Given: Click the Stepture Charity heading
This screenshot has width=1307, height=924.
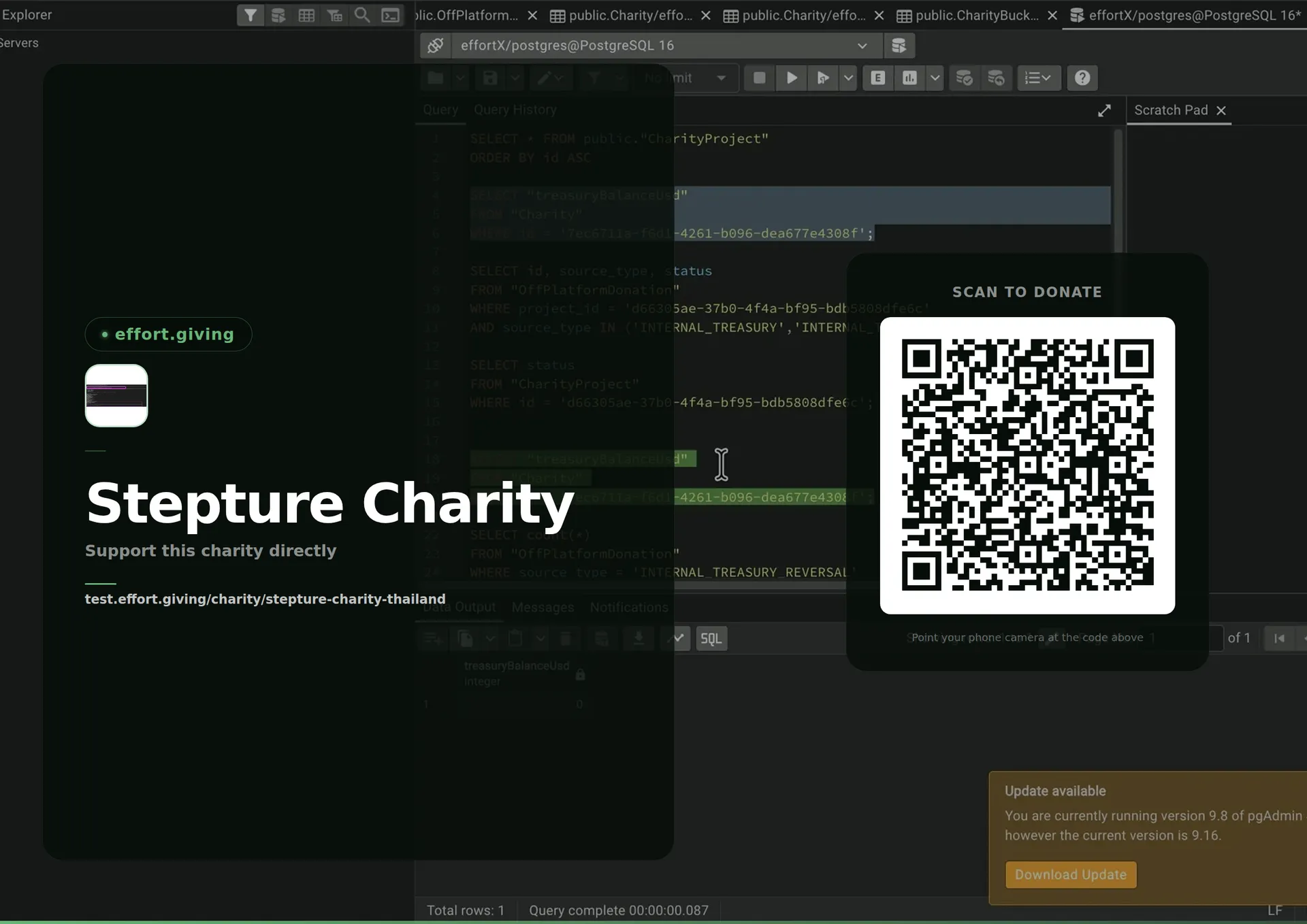Looking at the screenshot, I should click(330, 504).
